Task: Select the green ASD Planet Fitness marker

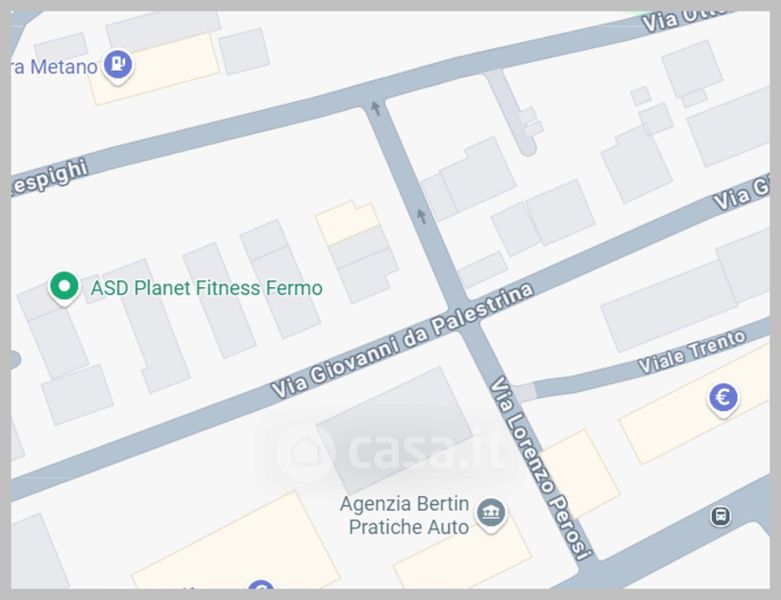Action: point(64,288)
